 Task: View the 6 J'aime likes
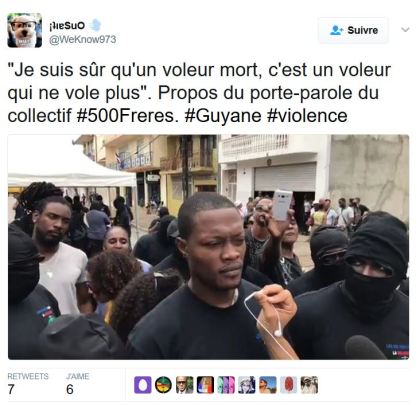point(77,384)
